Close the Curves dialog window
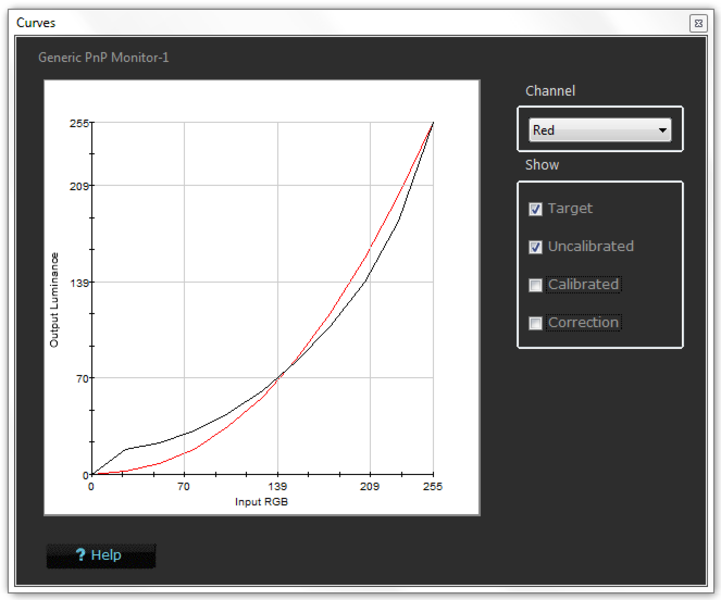The height and width of the screenshot is (600, 721). coord(697,22)
